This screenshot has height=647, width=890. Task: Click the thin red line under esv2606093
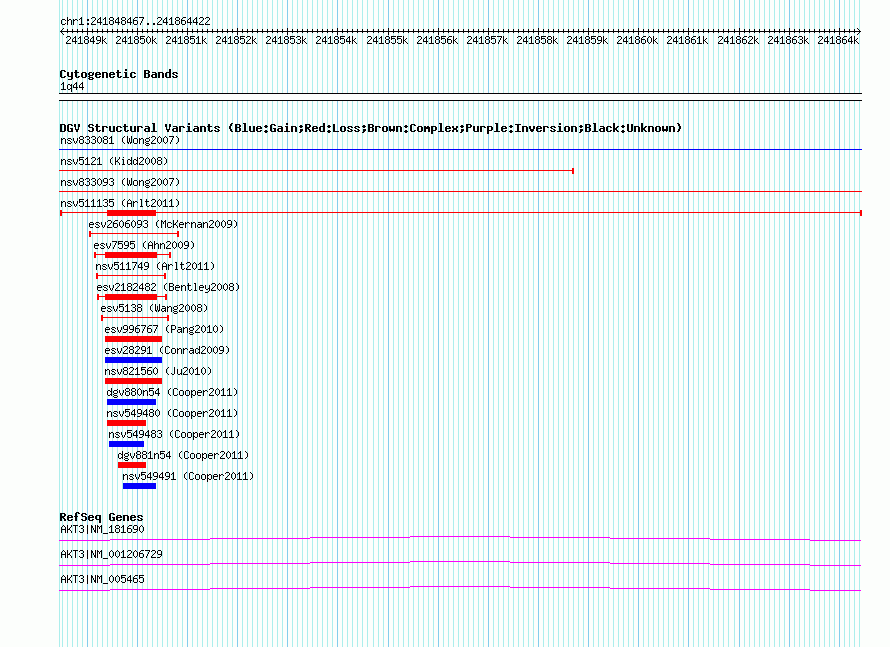coord(134,234)
